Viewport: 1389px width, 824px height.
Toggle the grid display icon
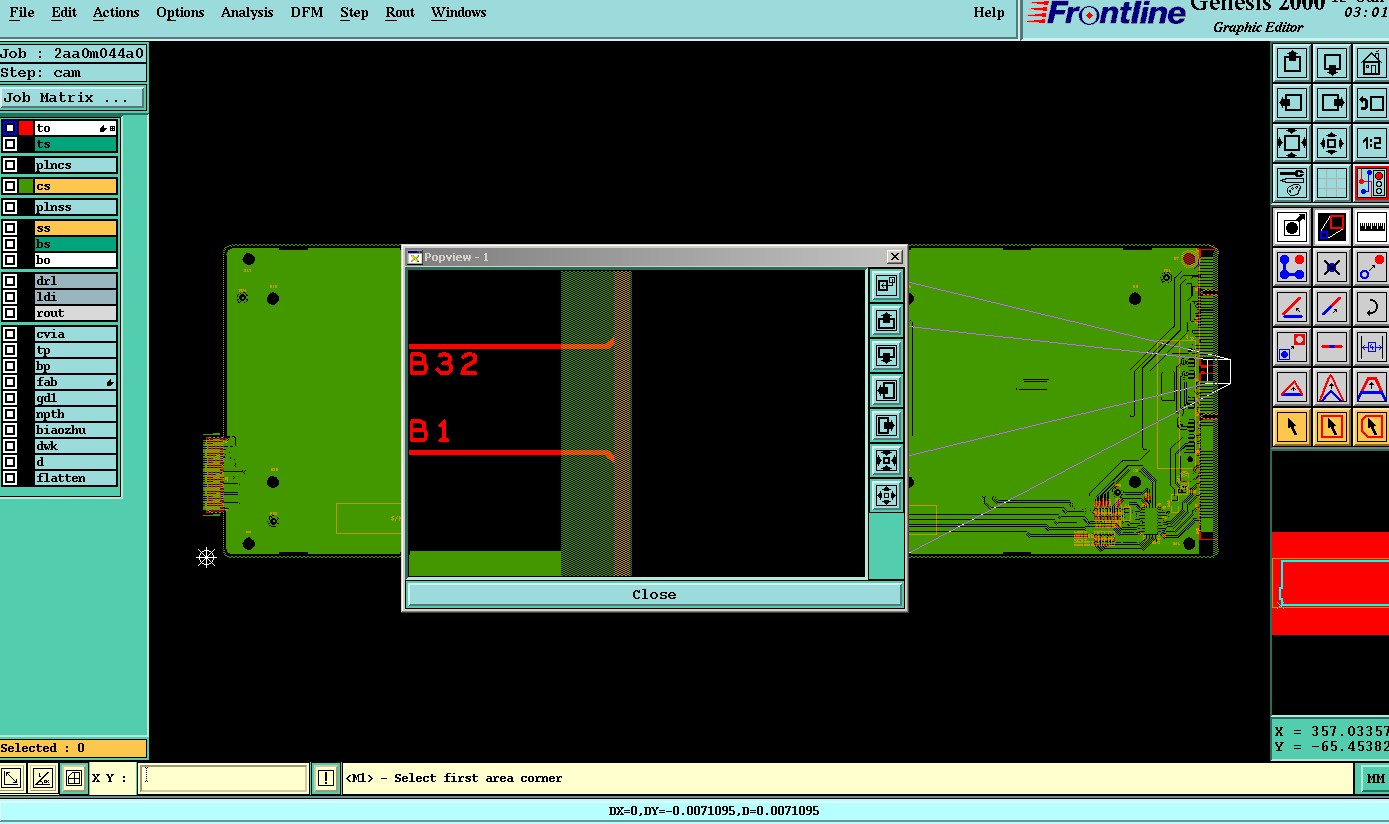click(1332, 183)
